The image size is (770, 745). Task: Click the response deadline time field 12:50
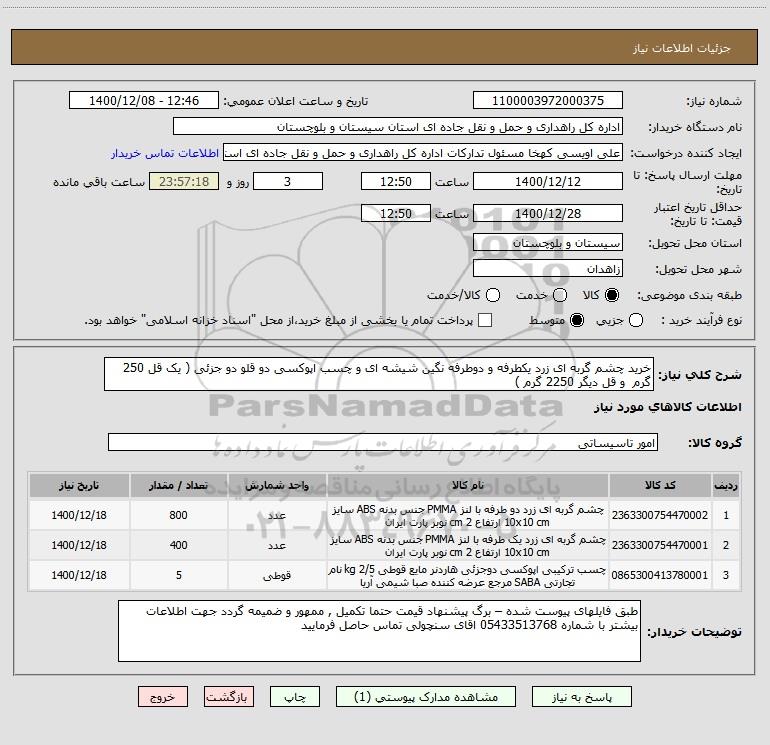tap(396, 182)
